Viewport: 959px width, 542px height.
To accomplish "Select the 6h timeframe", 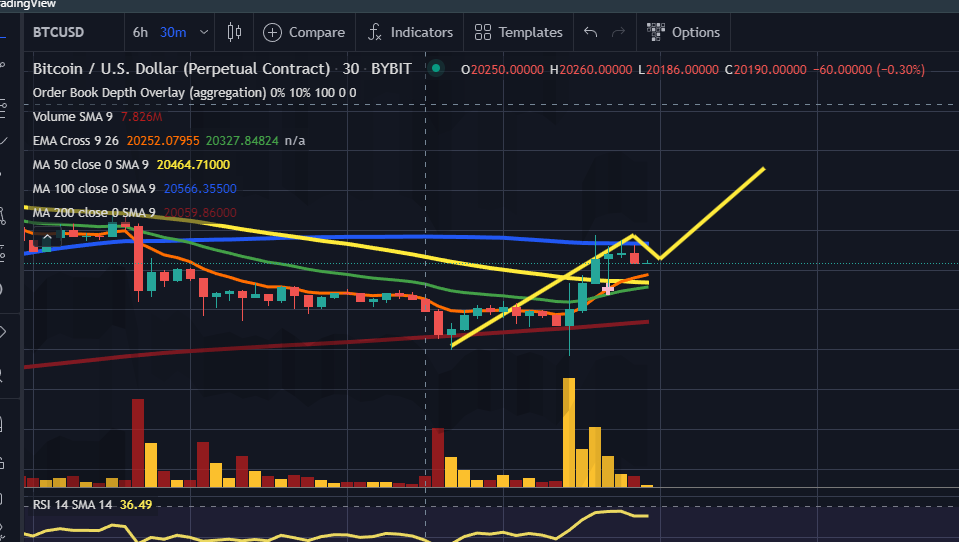I will coord(140,32).
